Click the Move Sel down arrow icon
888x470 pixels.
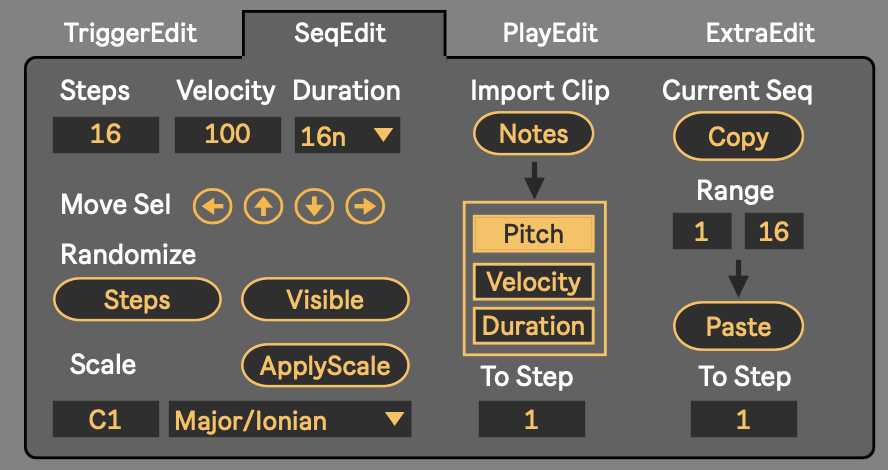click(x=314, y=207)
